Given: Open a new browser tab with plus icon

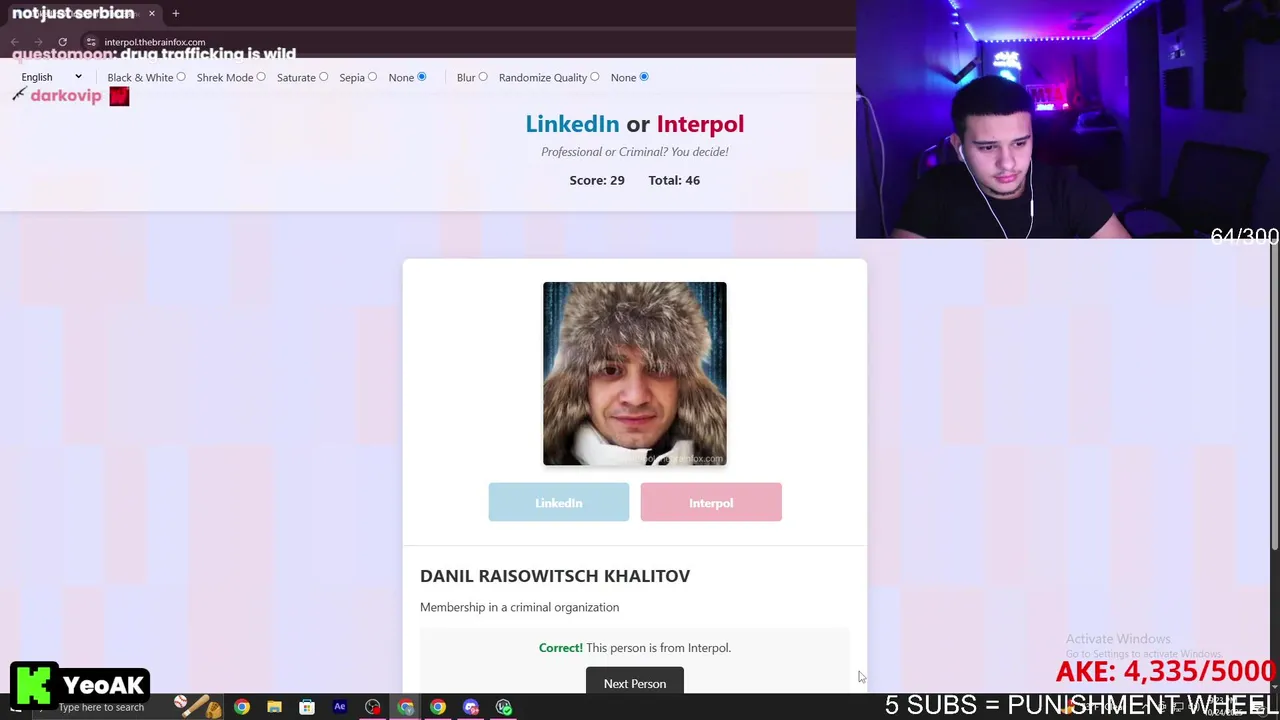Looking at the screenshot, I should pyautogui.click(x=175, y=13).
